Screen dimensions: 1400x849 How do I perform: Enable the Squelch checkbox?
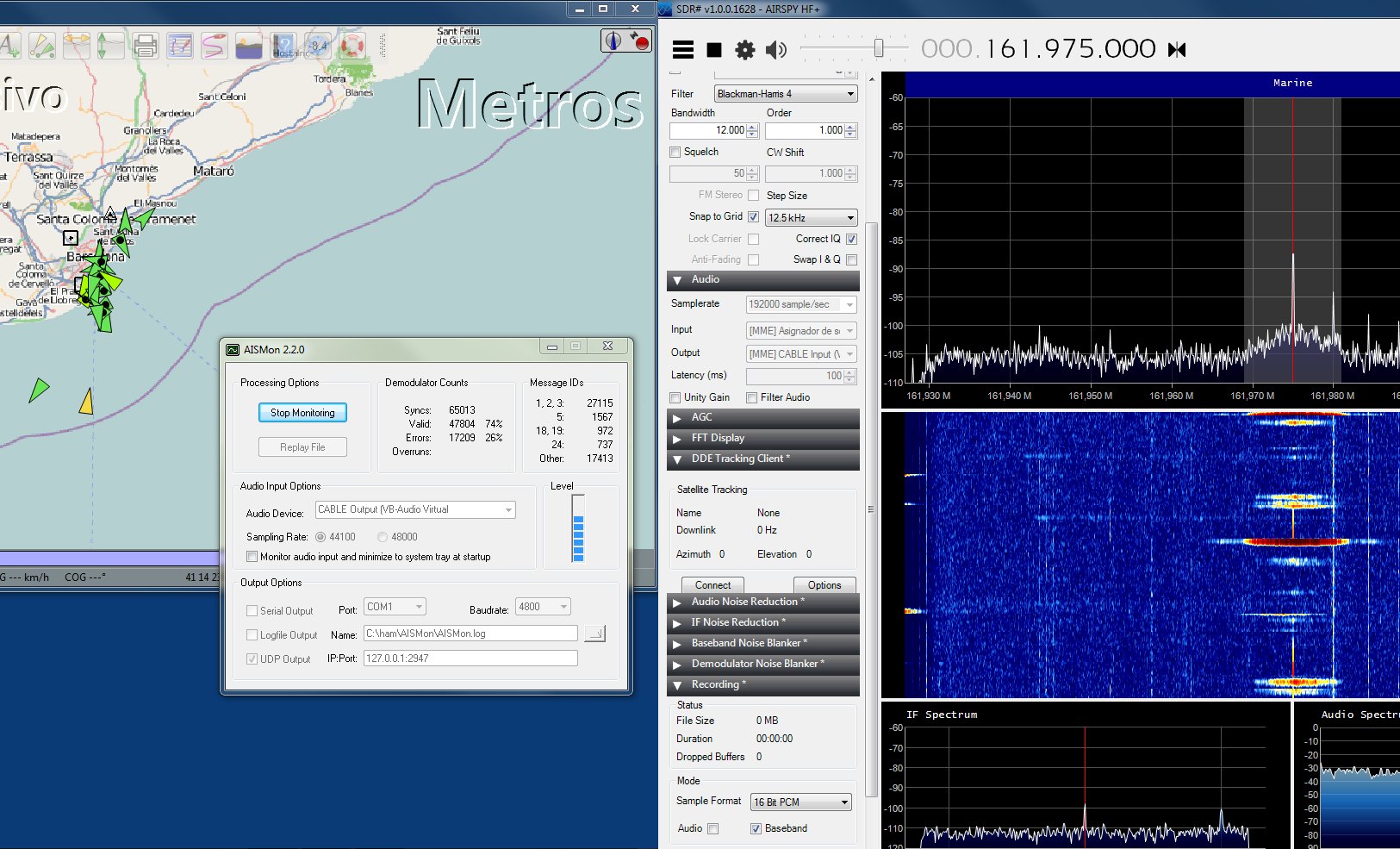pyautogui.click(x=675, y=152)
